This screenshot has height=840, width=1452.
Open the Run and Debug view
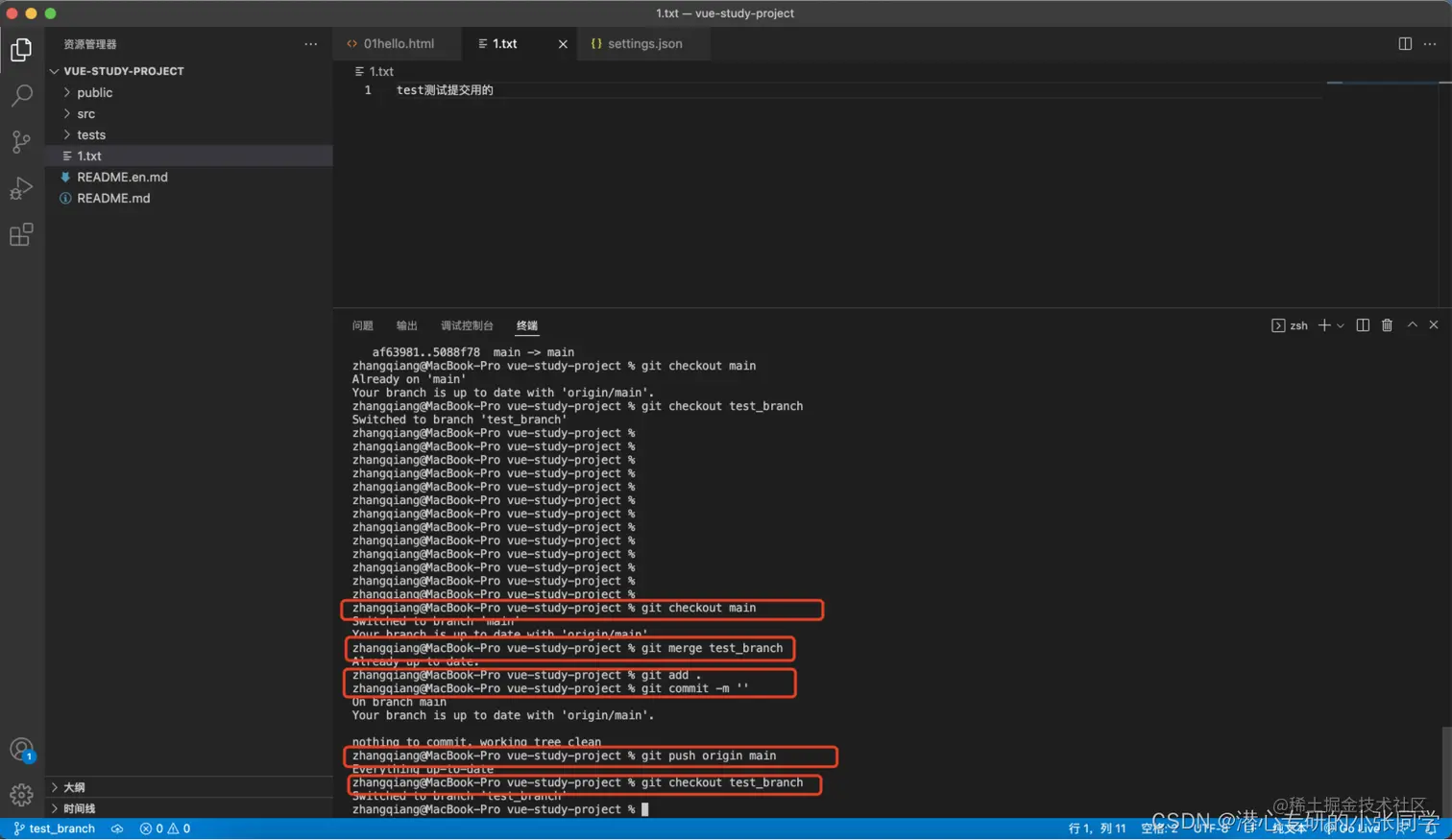coord(21,188)
